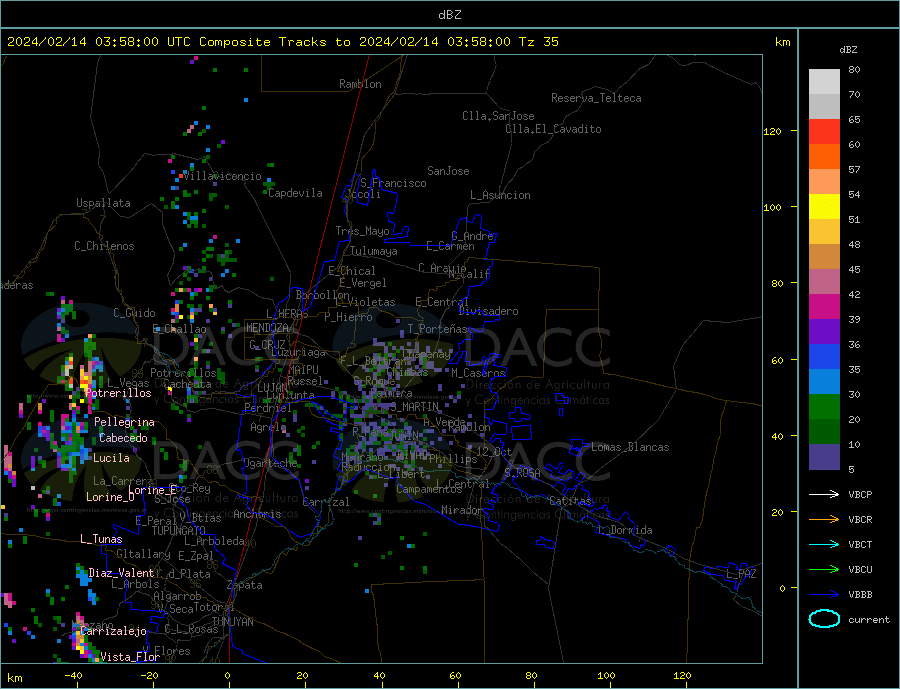Click the Tulumaya place label
Image resolution: width=900 pixels, height=689 pixels.
tap(374, 251)
